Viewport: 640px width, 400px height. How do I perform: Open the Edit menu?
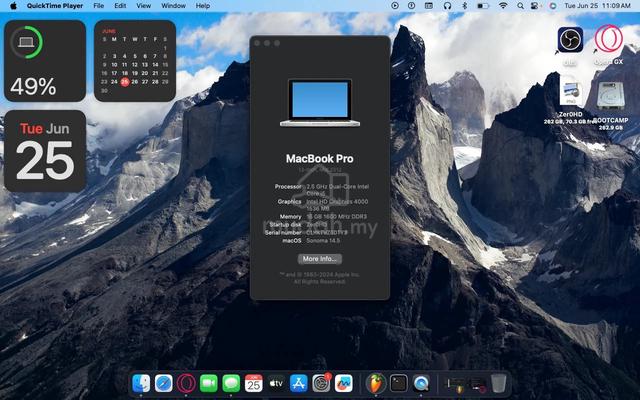[x=120, y=6]
